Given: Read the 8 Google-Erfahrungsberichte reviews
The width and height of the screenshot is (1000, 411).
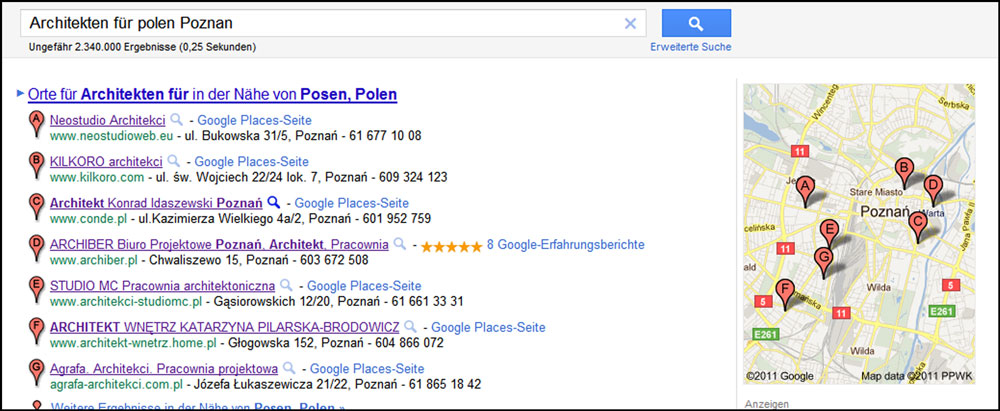Looking at the screenshot, I should coord(565,244).
